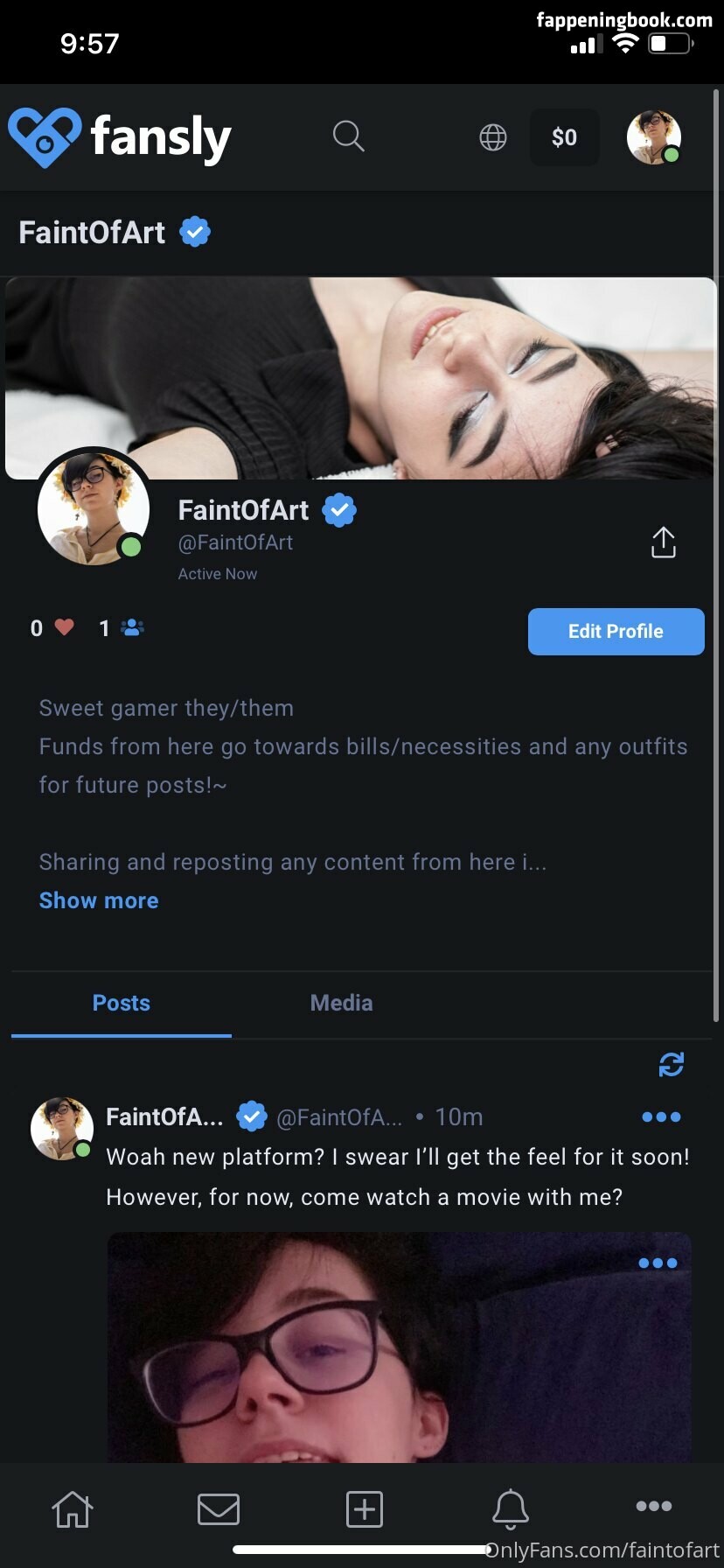
Task: Expand bio with Show more
Action: coord(99,900)
